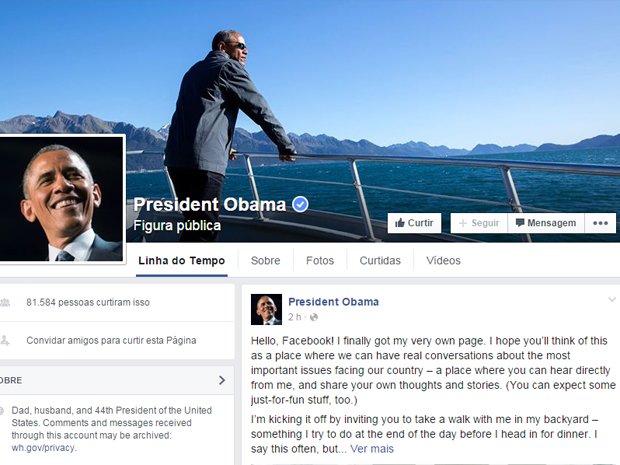Click the people icon next to likes count
The image size is (620, 465).
(x=5, y=302)
